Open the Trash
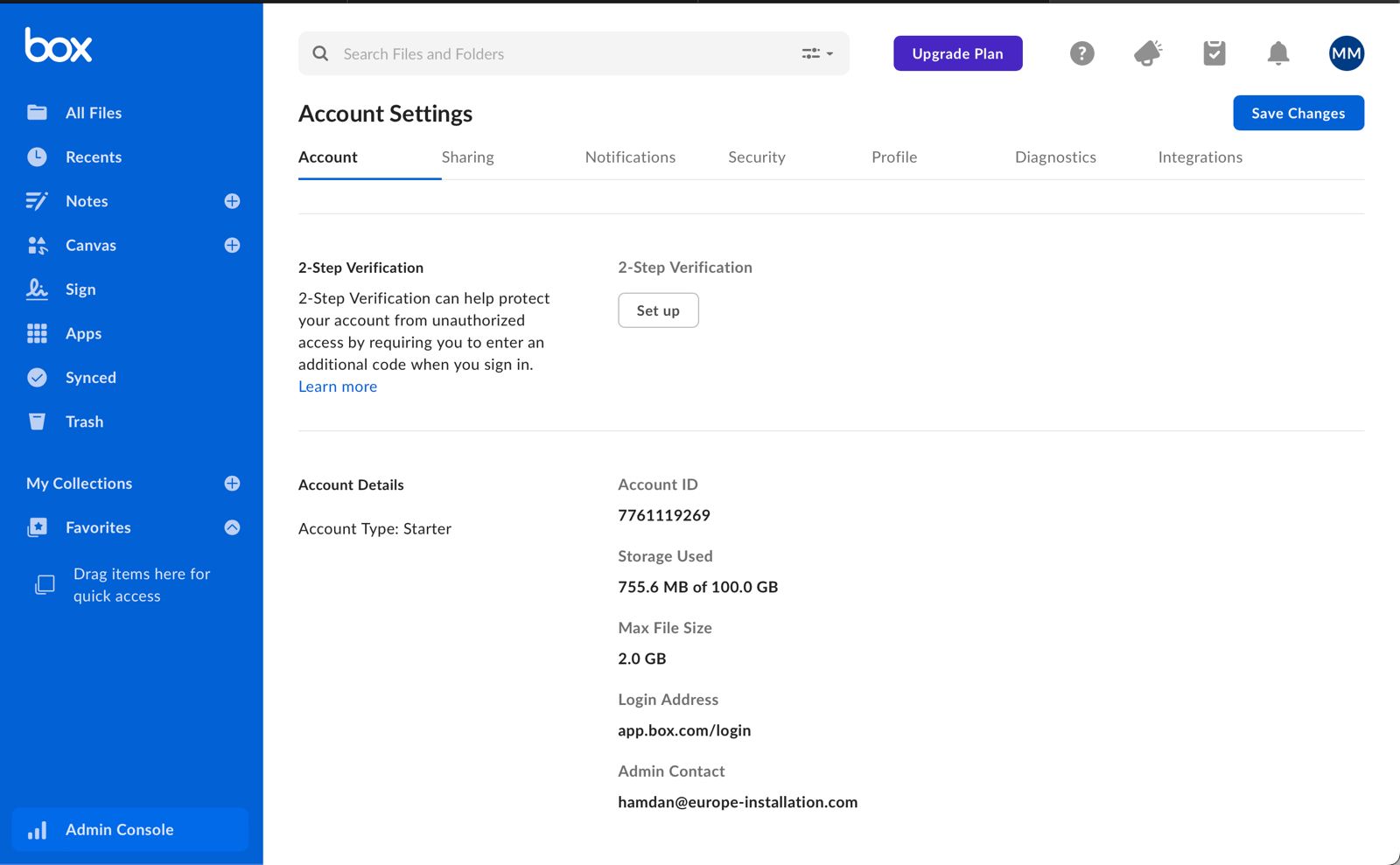 [84, 421]
